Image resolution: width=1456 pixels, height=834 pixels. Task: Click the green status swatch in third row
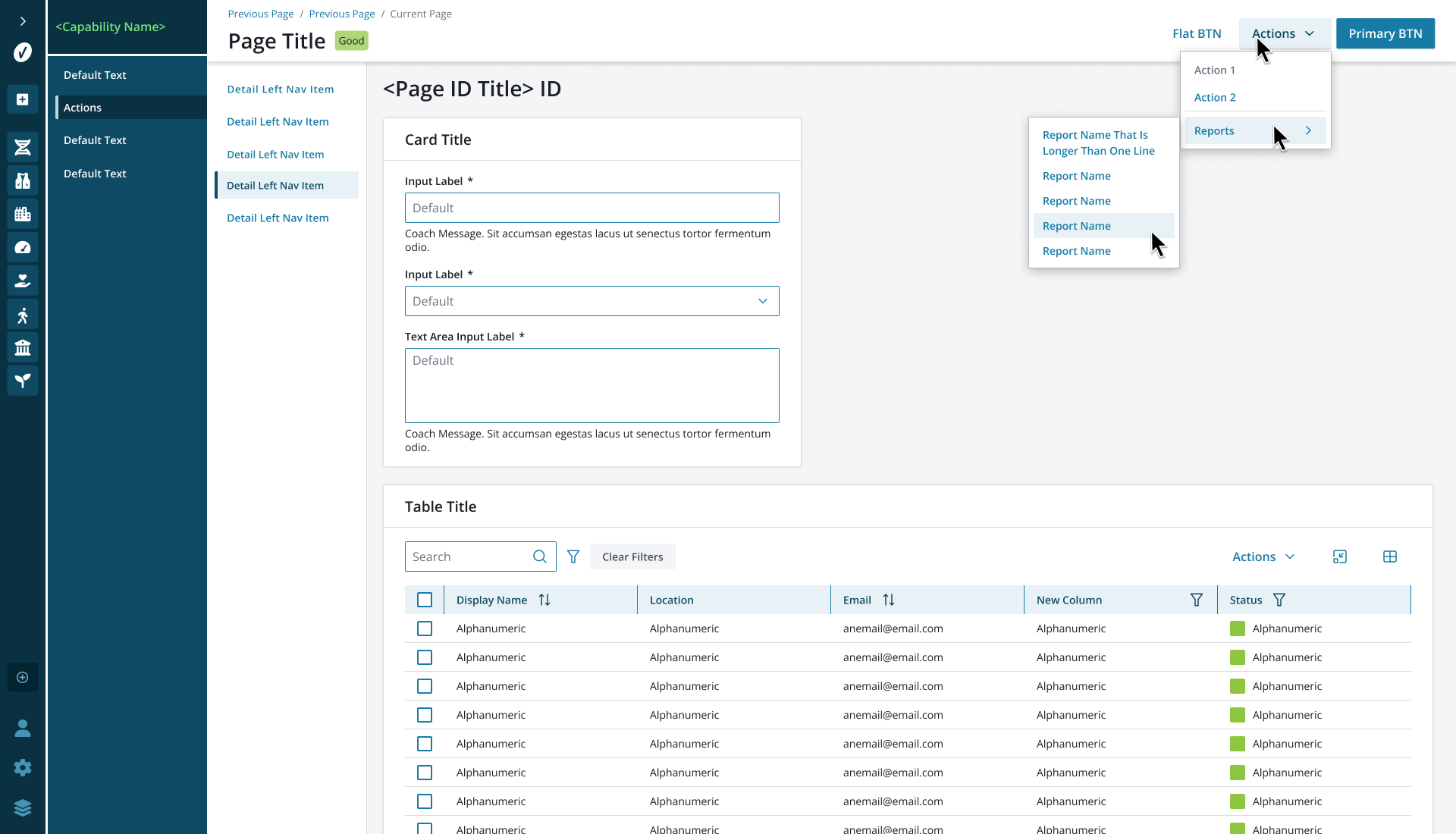click(x=1238, y=686)
